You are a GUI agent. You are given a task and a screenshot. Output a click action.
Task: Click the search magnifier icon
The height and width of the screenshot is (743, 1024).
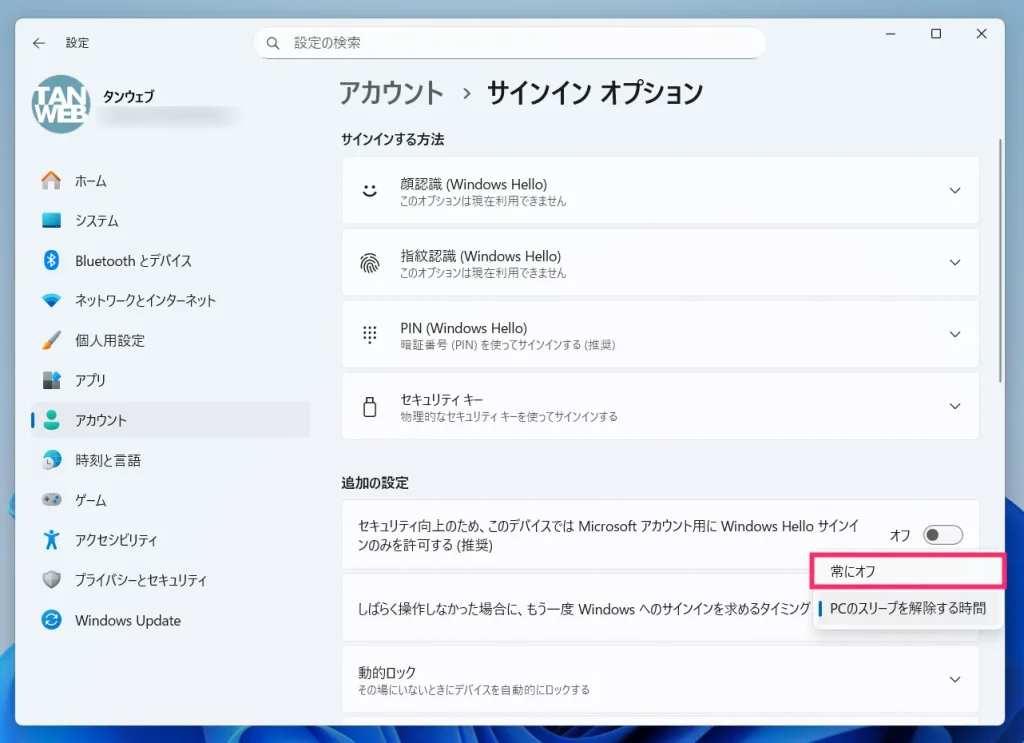click(x=273, y=43)
